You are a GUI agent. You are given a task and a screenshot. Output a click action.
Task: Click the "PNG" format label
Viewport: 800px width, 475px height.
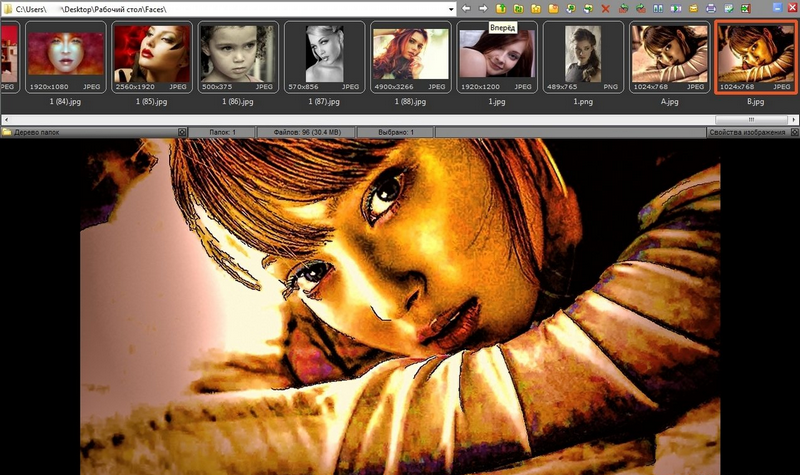(611, 87)
